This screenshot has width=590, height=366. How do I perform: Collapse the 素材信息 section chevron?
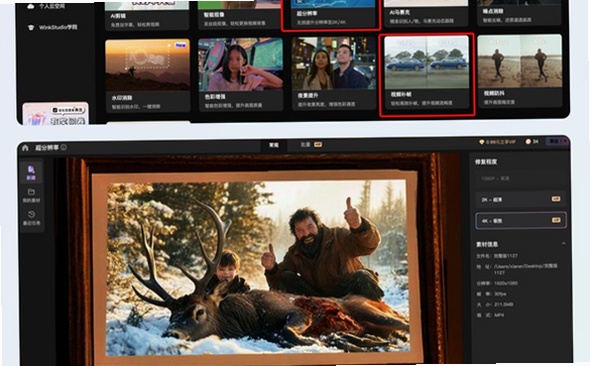[x=563, y=244]
